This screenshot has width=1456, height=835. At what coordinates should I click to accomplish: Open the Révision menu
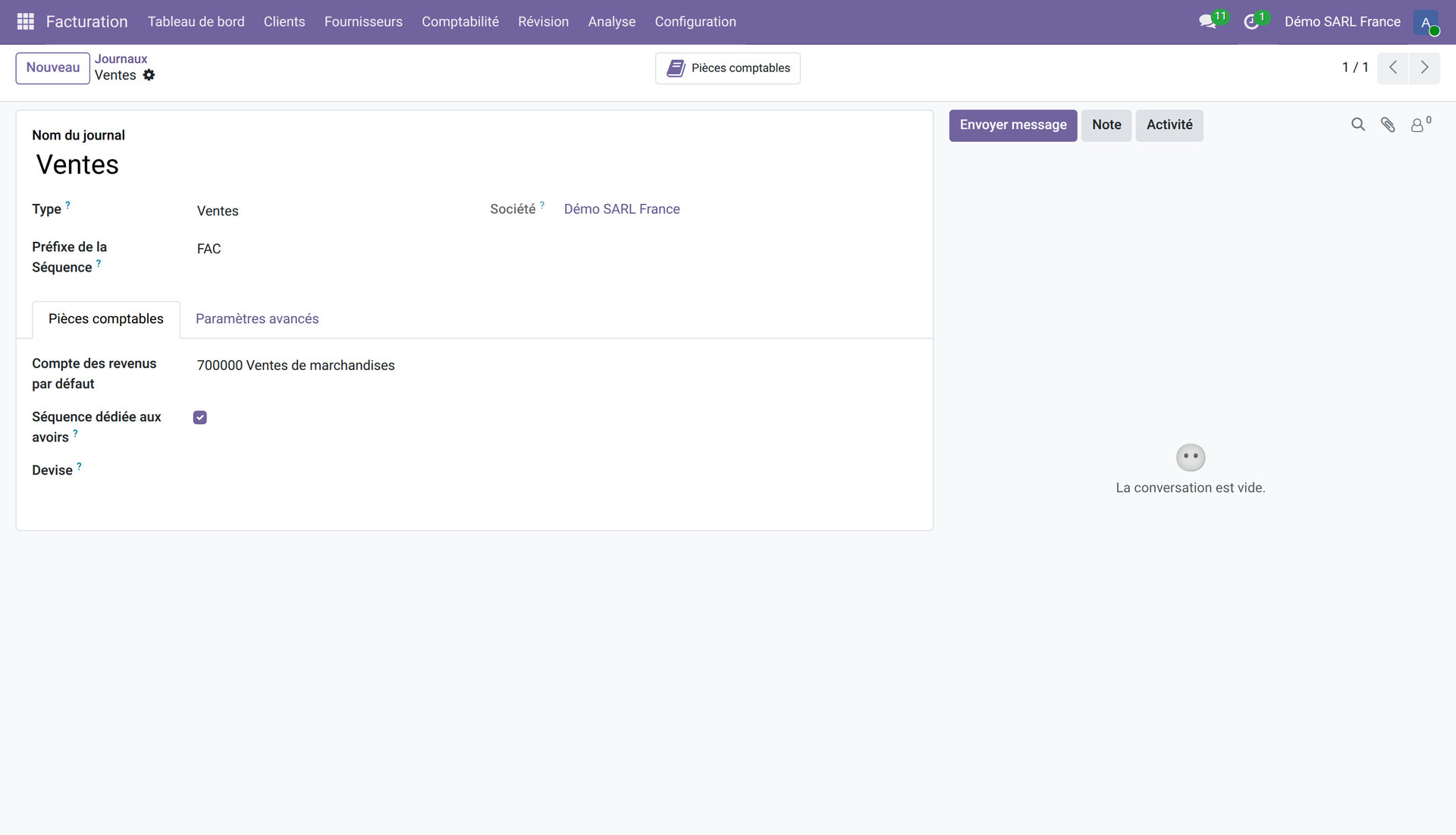pos(543,22)
